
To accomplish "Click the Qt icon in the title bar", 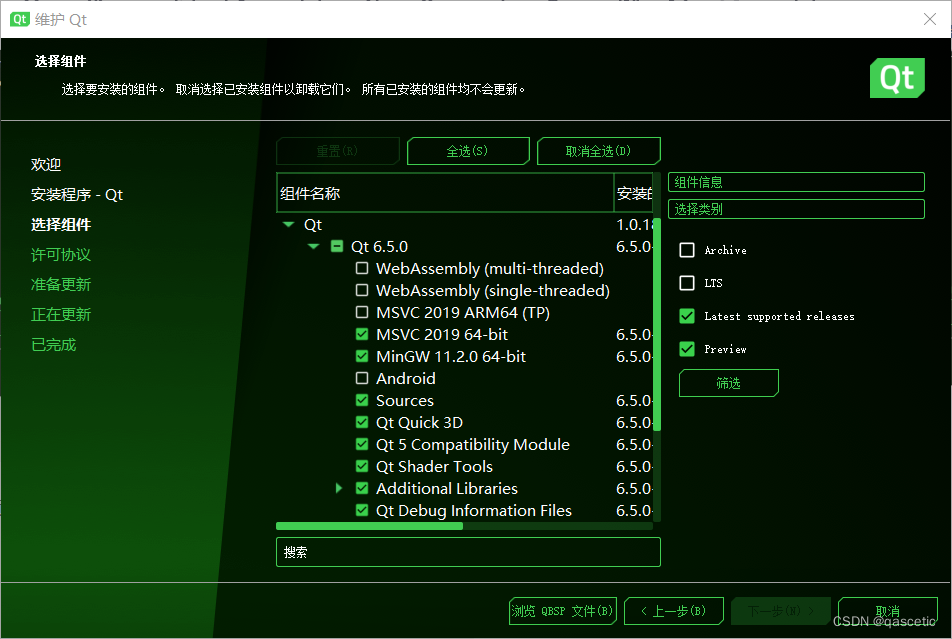I will [x=20, y=19].
